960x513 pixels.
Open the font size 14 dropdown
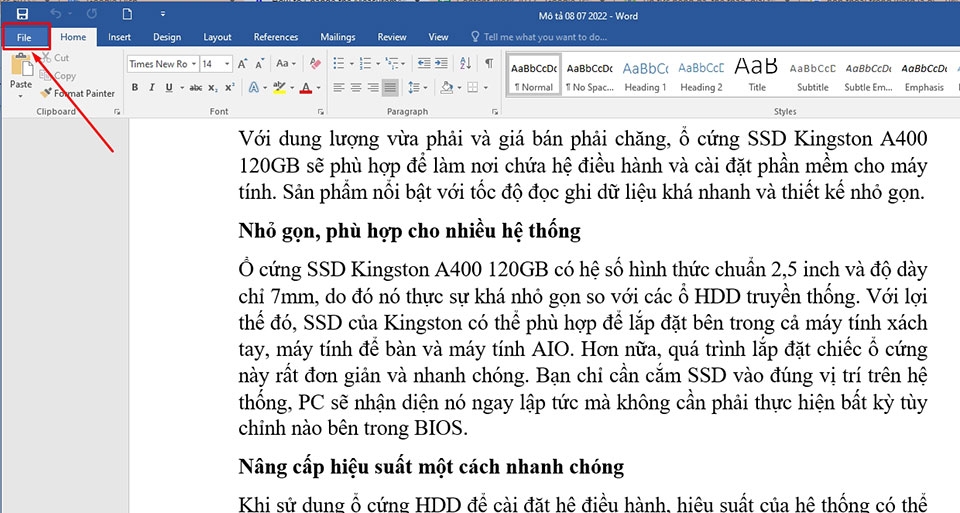pyautogui.click(x=227, y=64)
